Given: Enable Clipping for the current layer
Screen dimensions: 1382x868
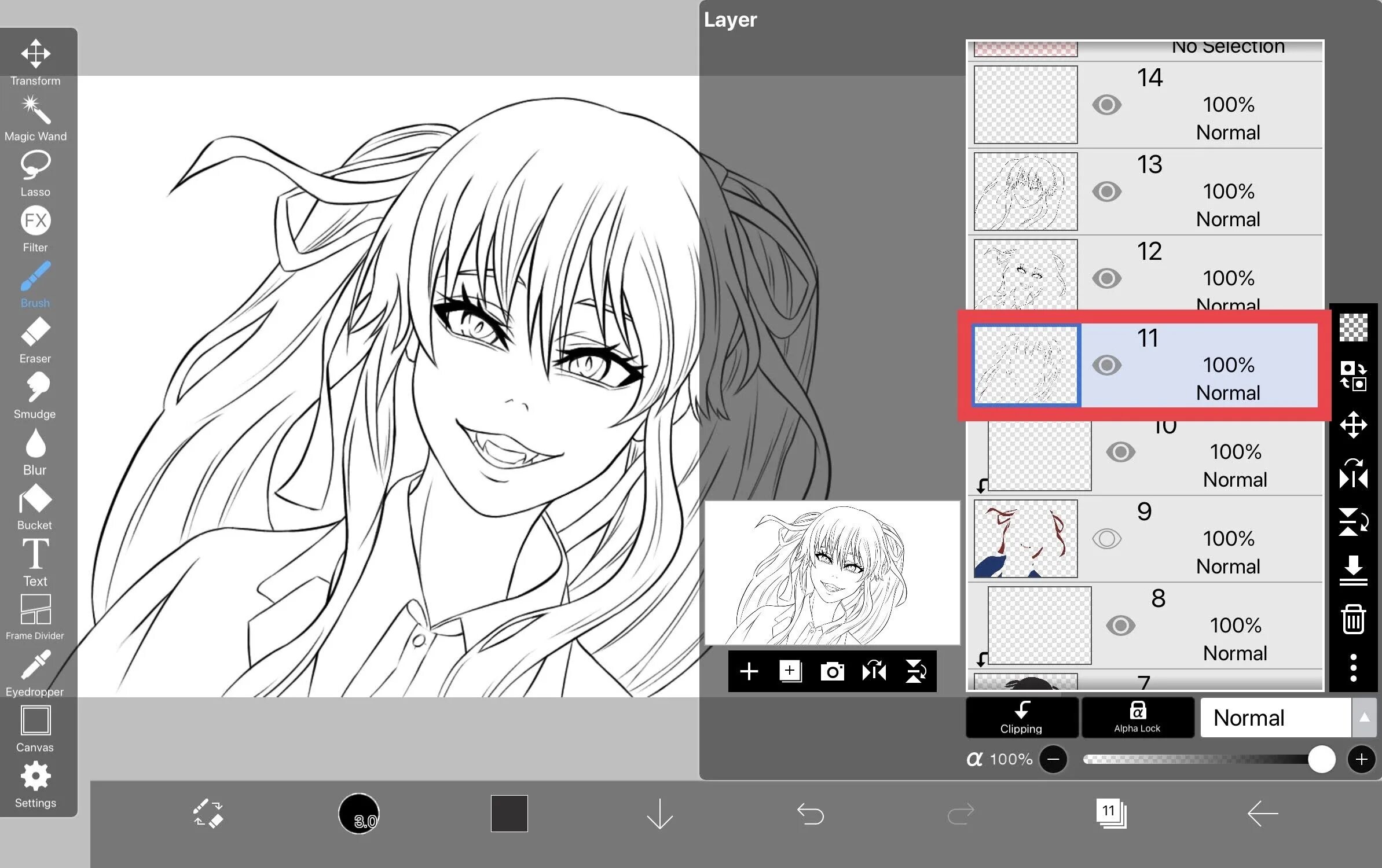Looking at the screenshot, I should 1021,718.
